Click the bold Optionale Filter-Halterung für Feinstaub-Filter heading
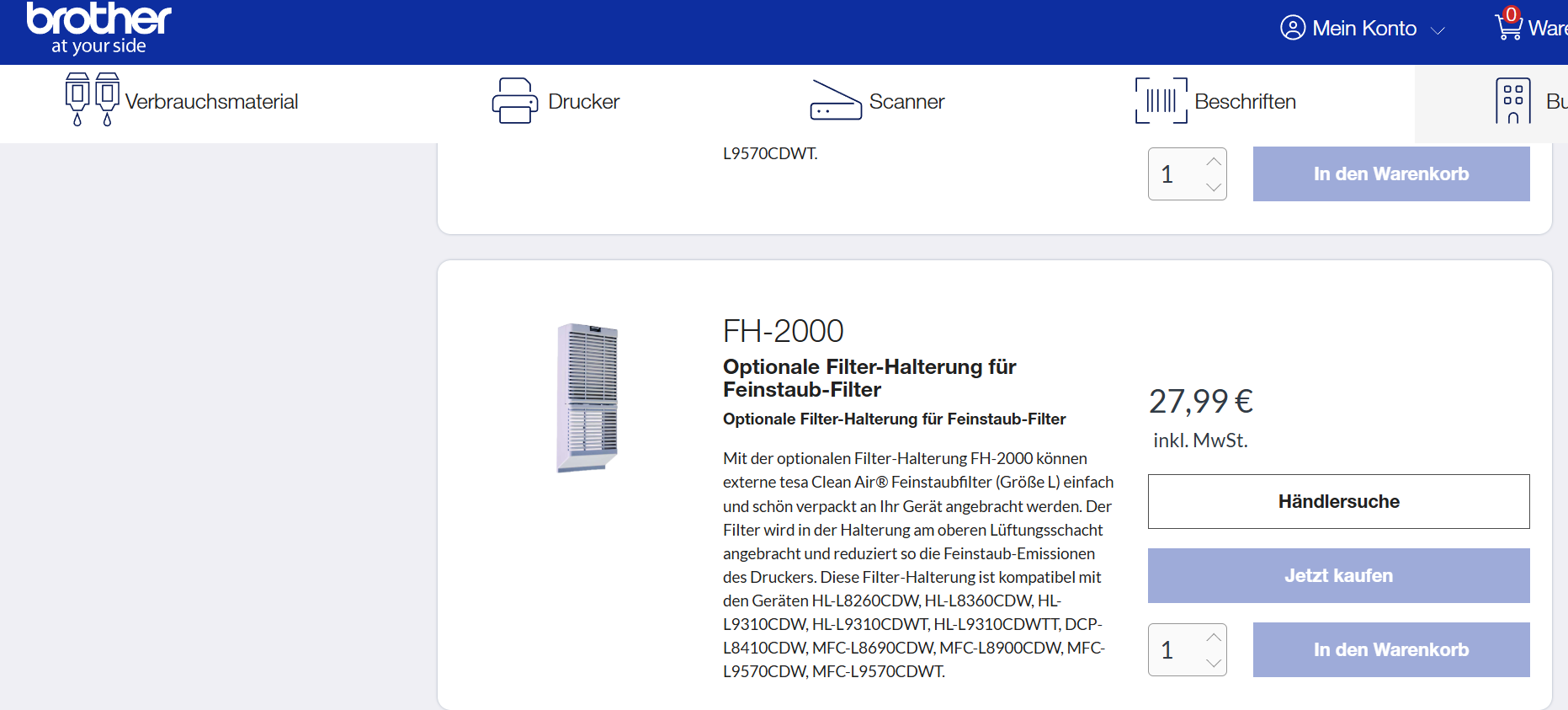 click(x=869, y=378)
